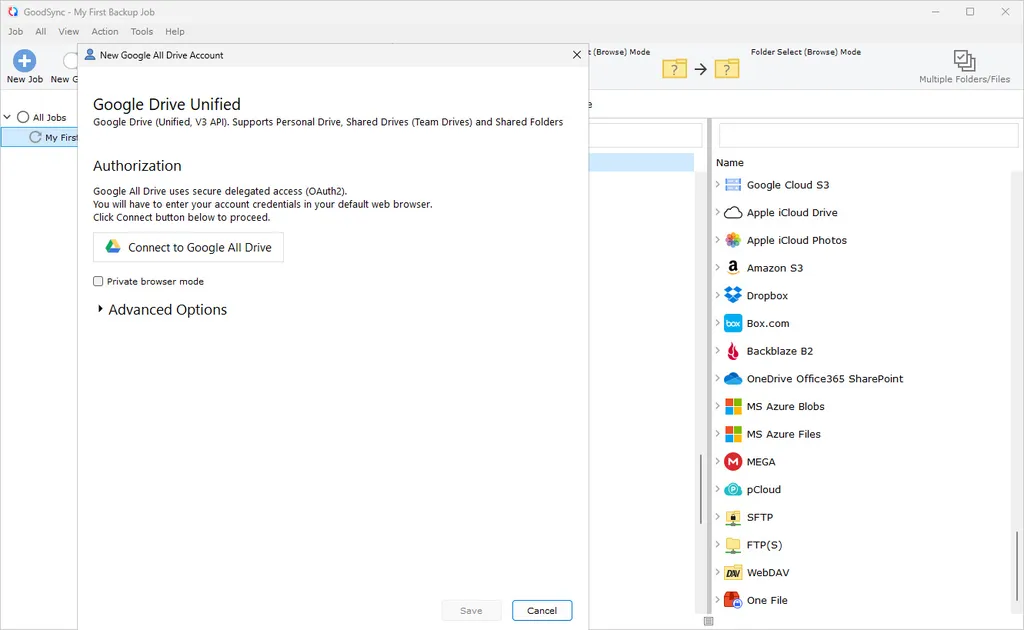The height and width of the screenshot is (630, 1024).
Task: Select the SFTP icon
Action: [733, 517]
